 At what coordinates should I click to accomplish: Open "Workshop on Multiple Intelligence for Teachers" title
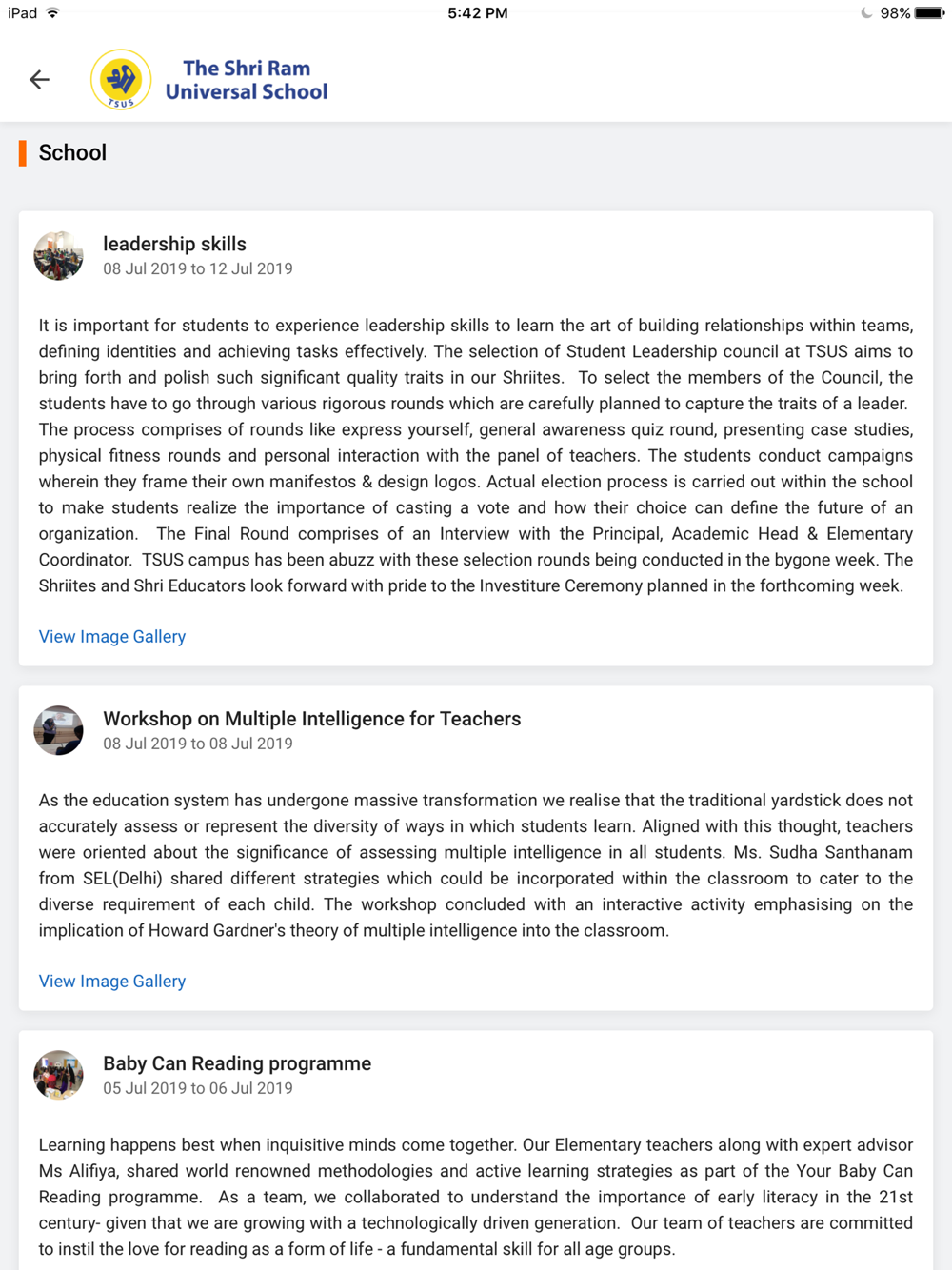coord(311,719)
